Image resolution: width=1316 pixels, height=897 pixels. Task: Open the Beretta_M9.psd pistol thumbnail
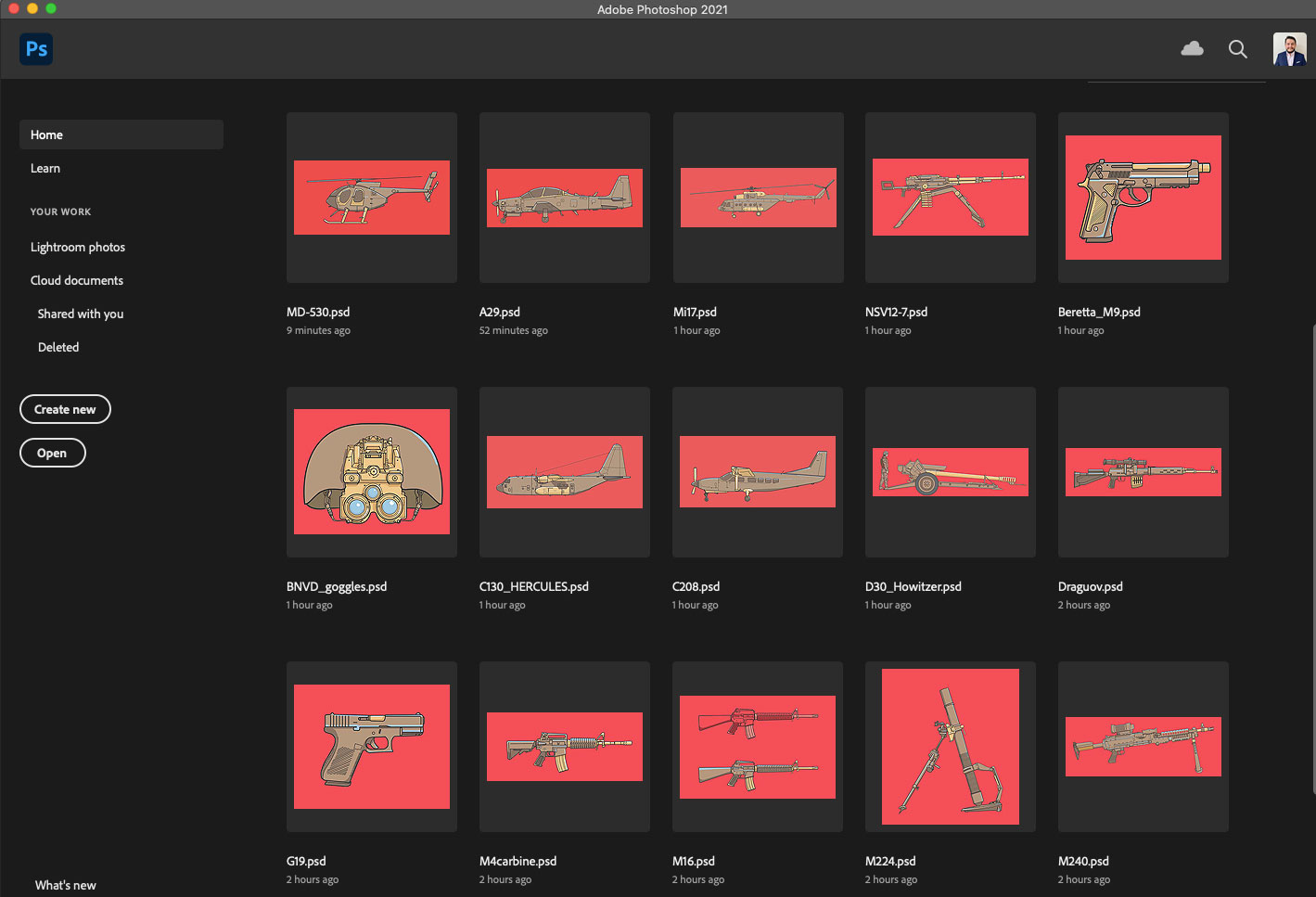coord(1143,198)
